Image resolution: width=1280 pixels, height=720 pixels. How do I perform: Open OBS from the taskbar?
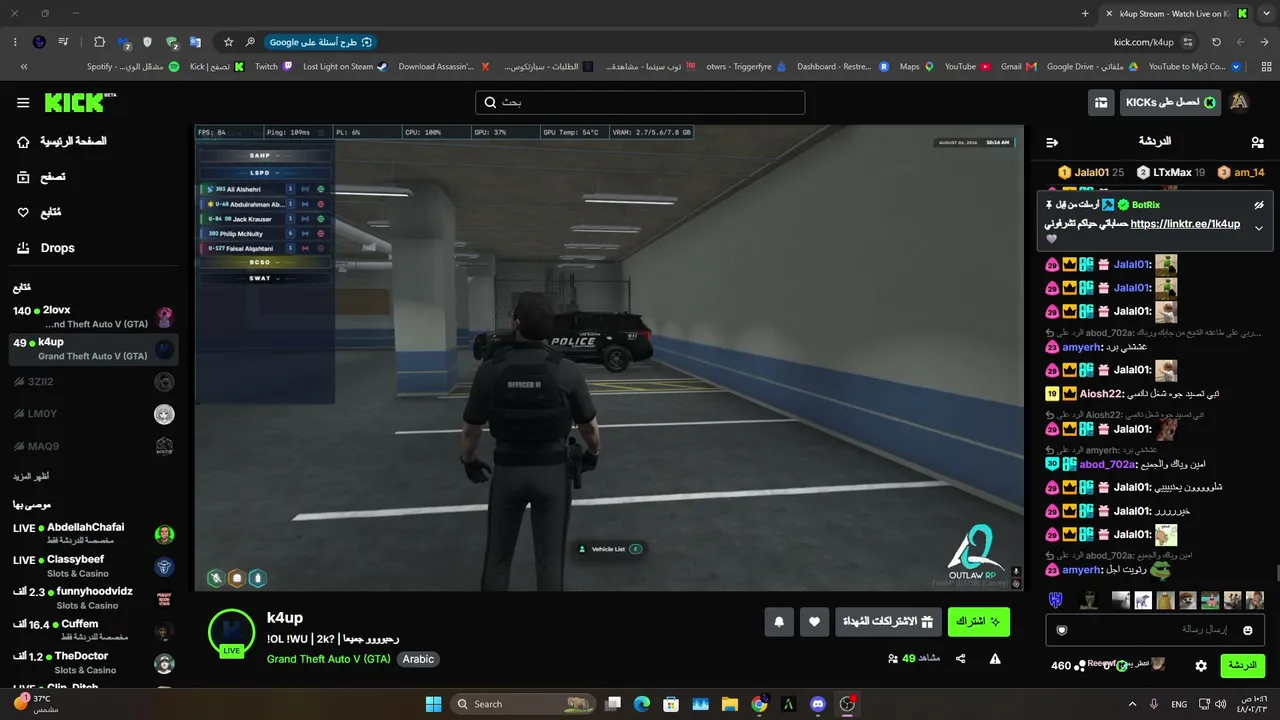pos(848,704)
